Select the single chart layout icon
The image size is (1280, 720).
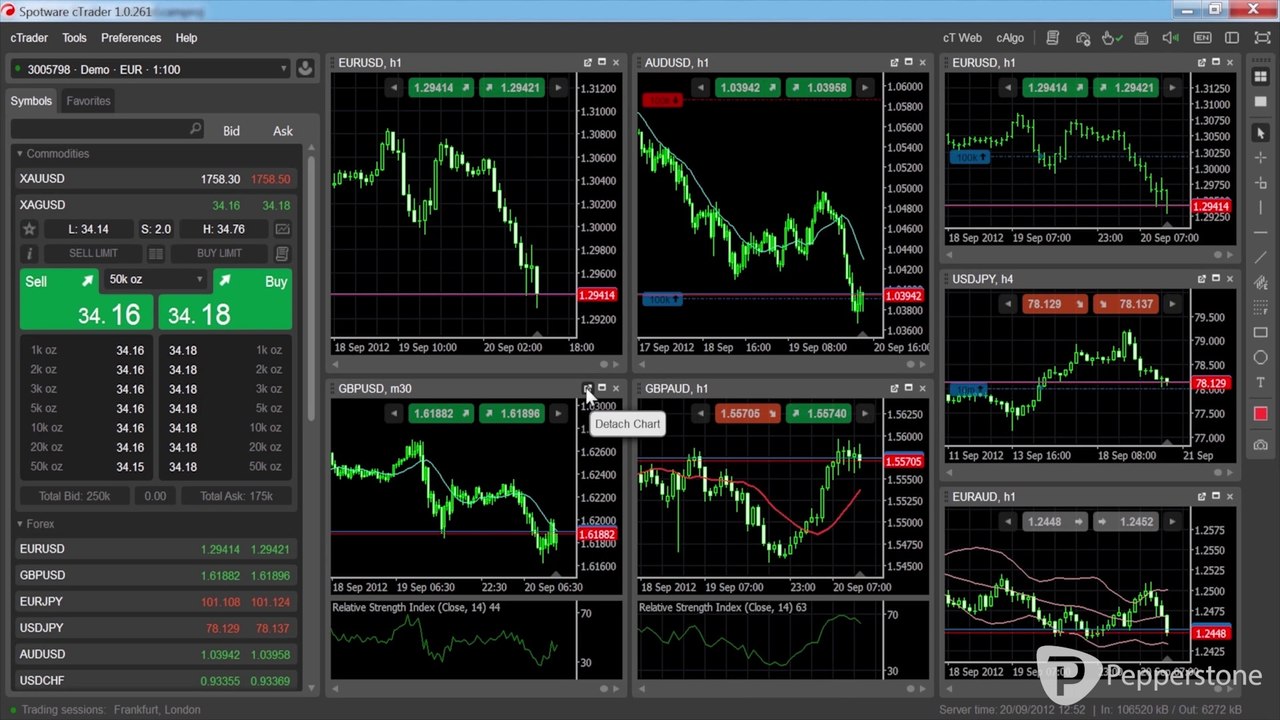click(1260, 102)
